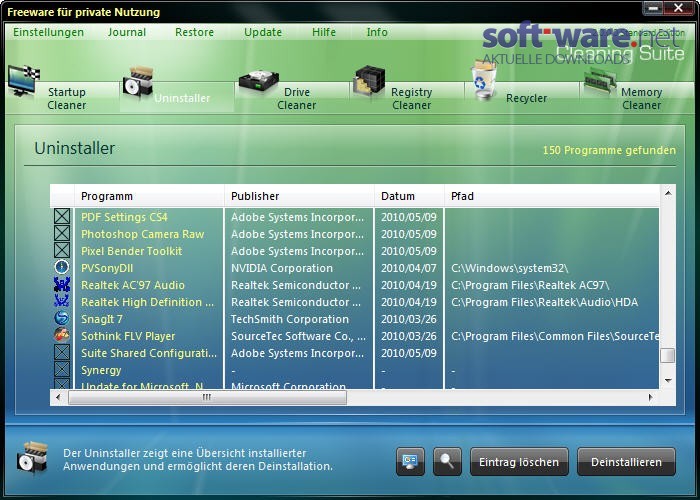Viewport: 700px width, 500px height.
Task: Open the Info menu
Action: [x=377, y=33]
